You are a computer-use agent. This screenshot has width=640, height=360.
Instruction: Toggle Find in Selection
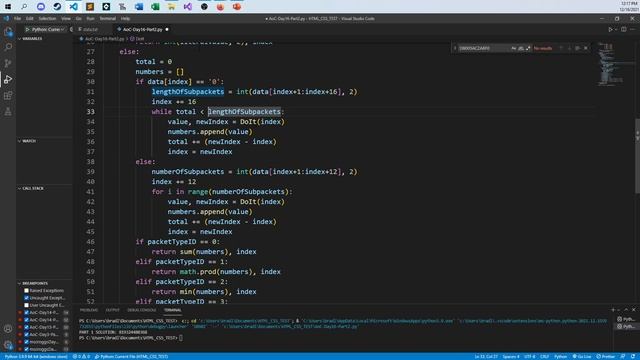(x=578, y=48)
